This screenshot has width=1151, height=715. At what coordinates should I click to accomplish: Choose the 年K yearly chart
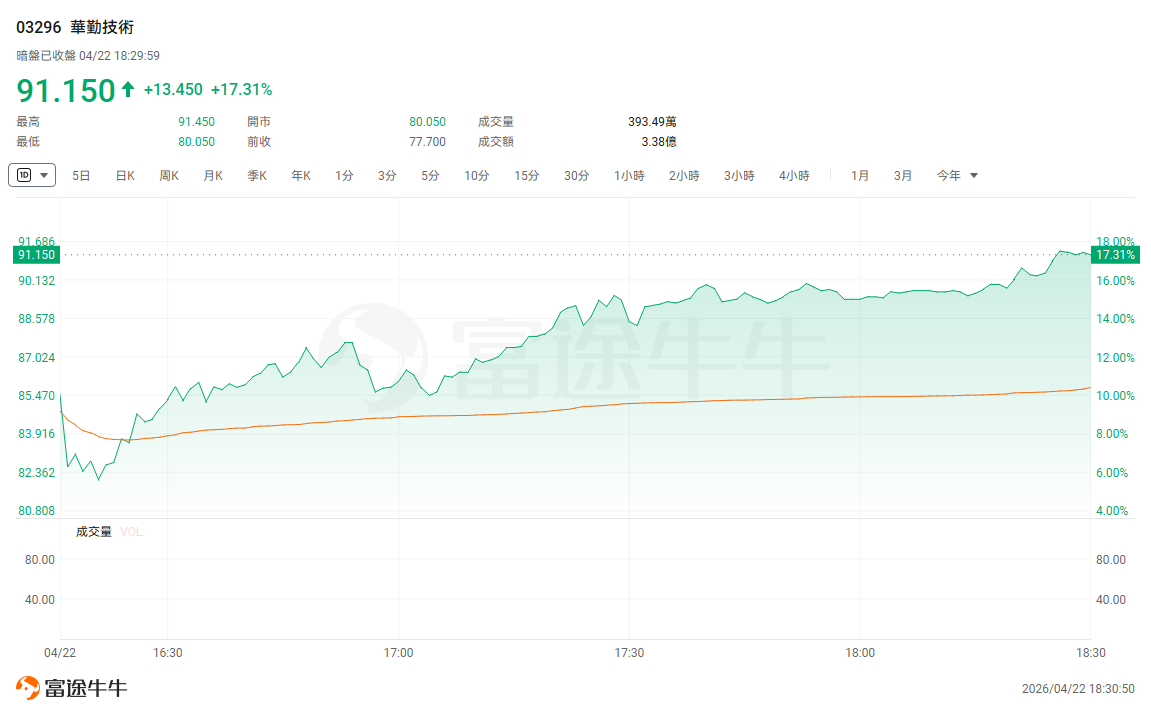(x=301, y=175)
